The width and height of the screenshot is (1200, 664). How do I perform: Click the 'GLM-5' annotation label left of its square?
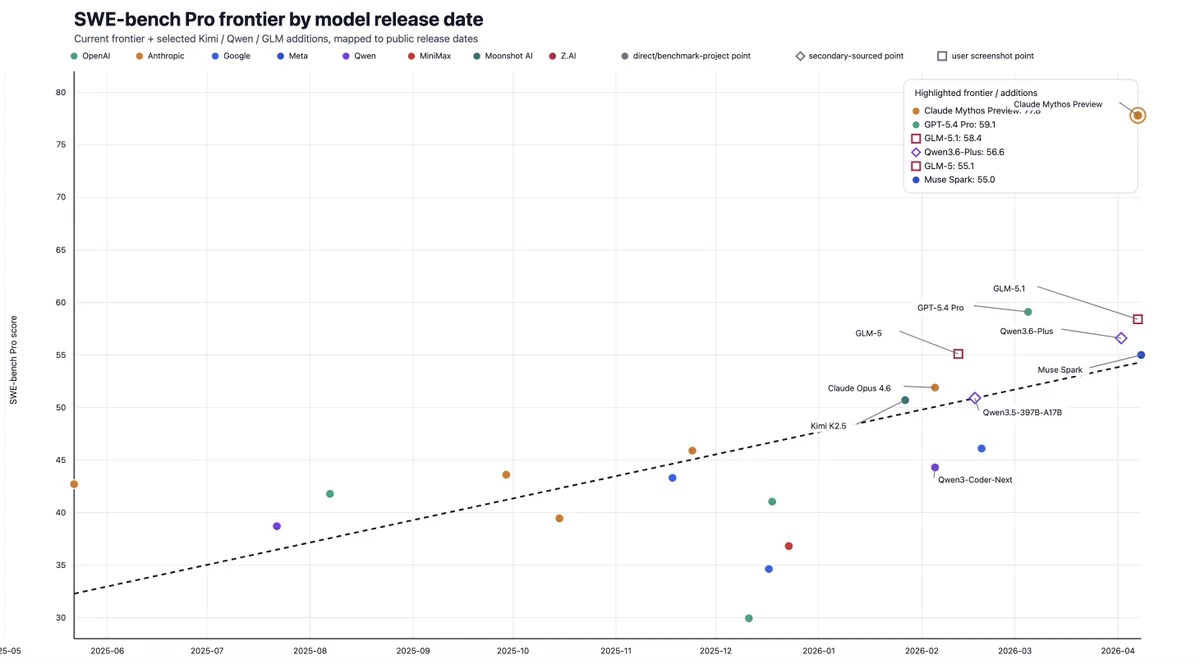868,333
